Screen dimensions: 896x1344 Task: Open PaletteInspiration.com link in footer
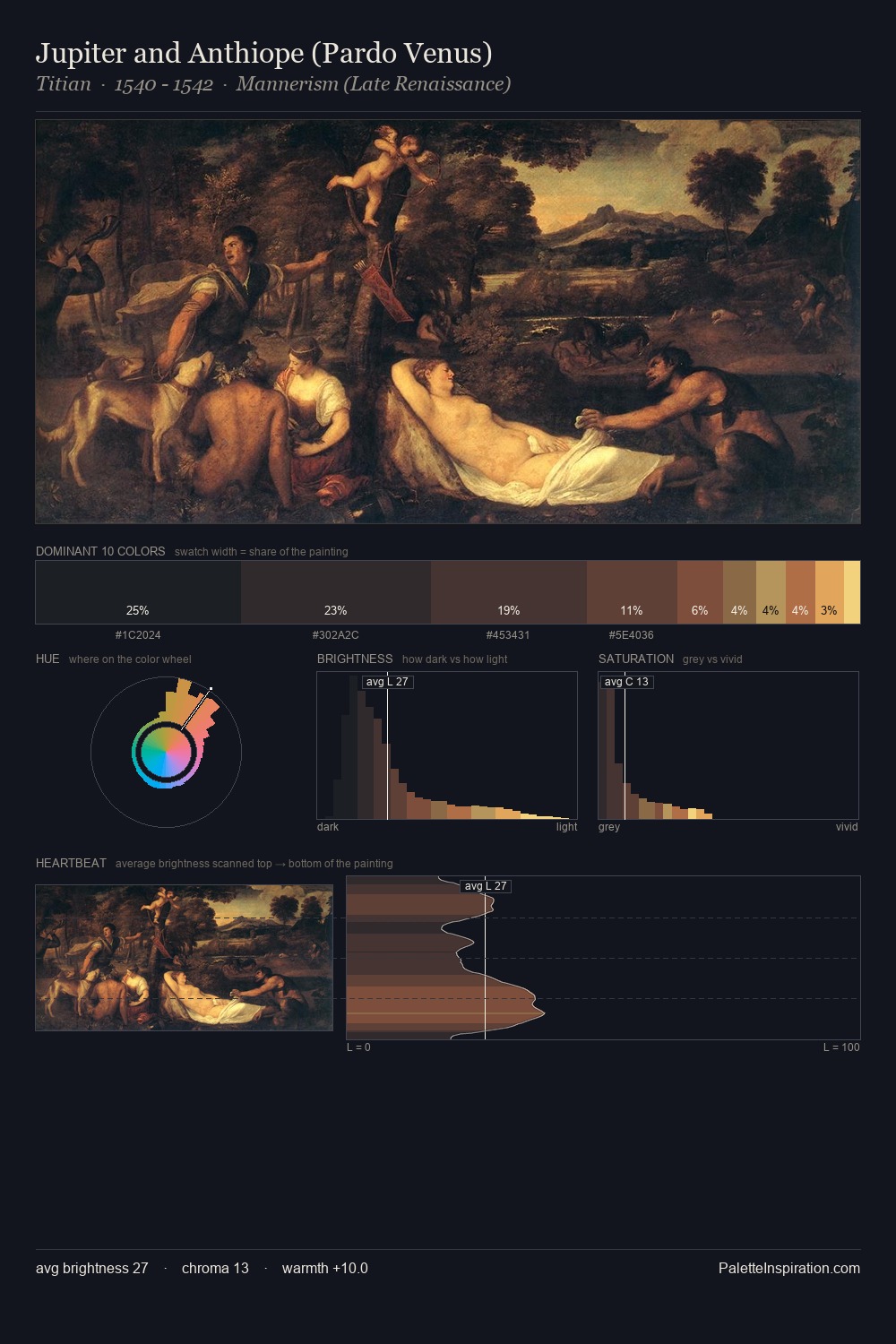tap(789, 1268)
